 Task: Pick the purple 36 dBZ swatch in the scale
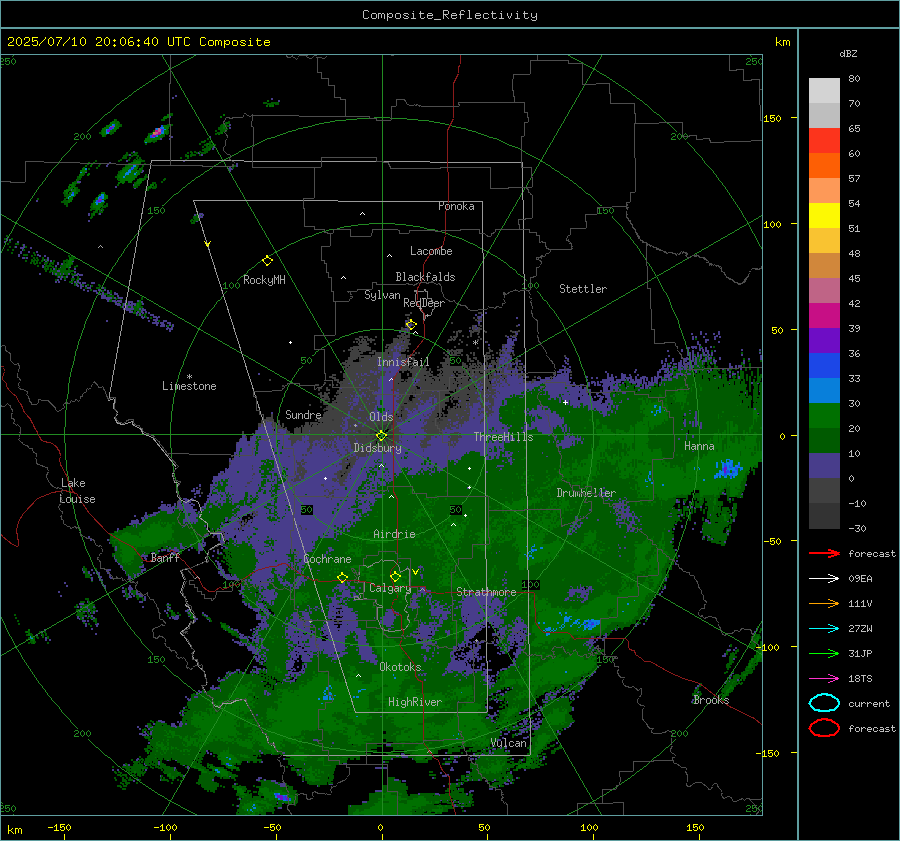click(824, 340)
